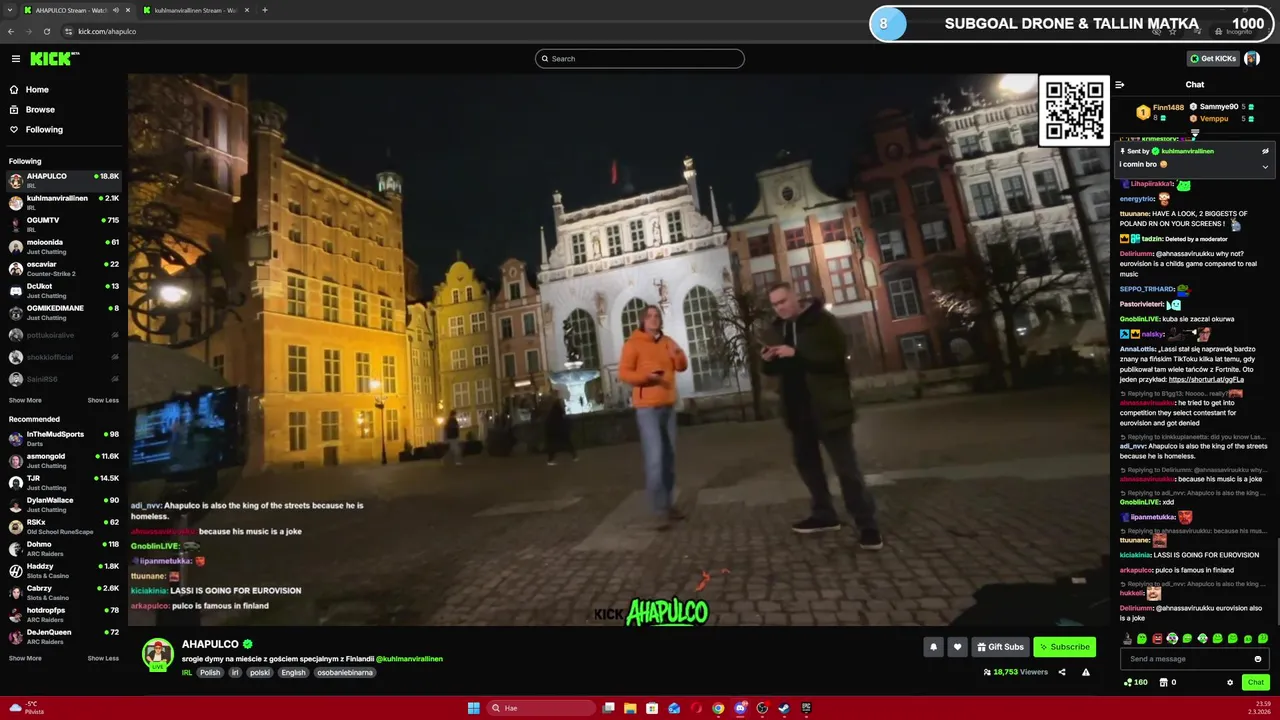
Task: Click top gifter Finn1488
Action: 1160,111
